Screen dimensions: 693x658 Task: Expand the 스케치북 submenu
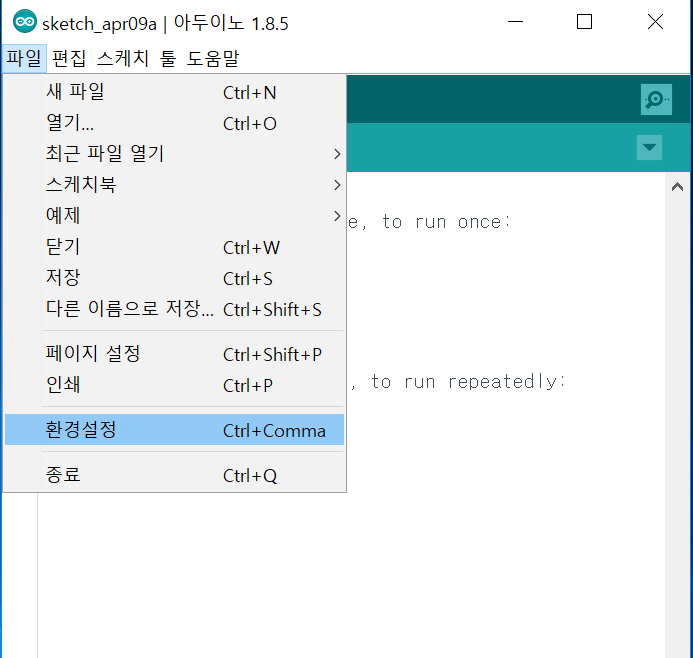point(175,185)
